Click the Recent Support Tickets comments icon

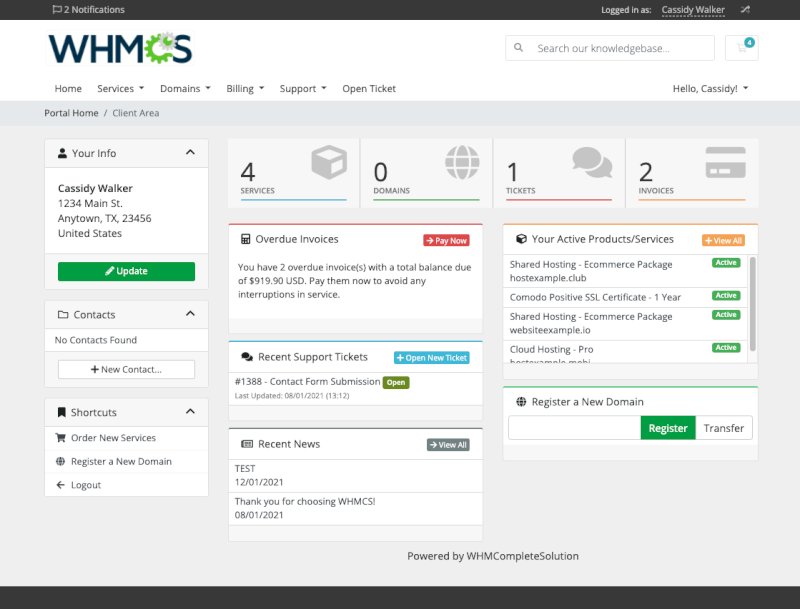247,357
